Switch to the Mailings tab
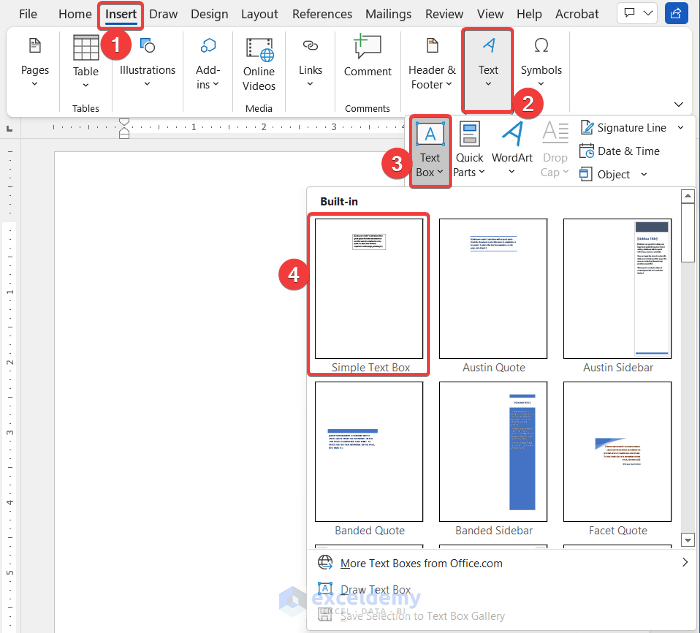This screenshot has width=700, height=633. pyautogui.click(x=388, y=14)
